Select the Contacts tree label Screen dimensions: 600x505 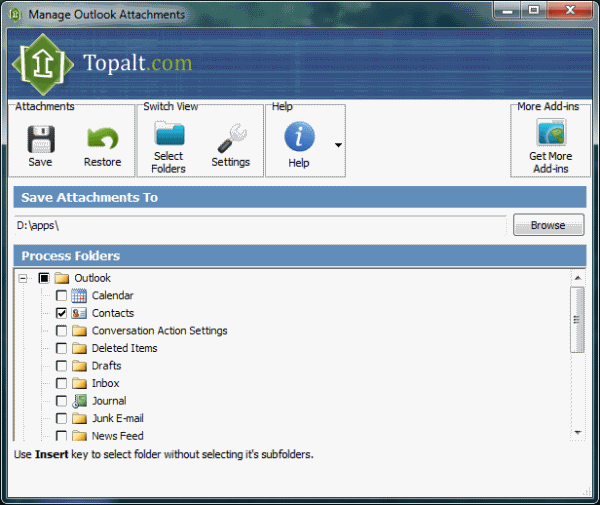click(x=113, y=313)
